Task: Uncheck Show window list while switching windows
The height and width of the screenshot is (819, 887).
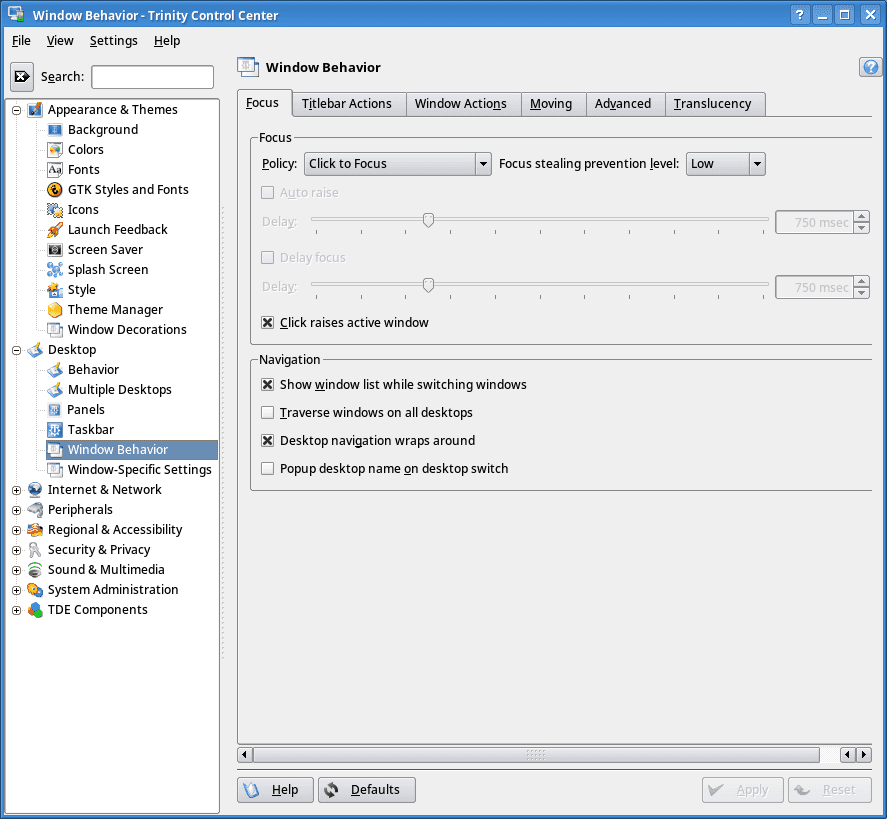Action: [x=268, y=385]
